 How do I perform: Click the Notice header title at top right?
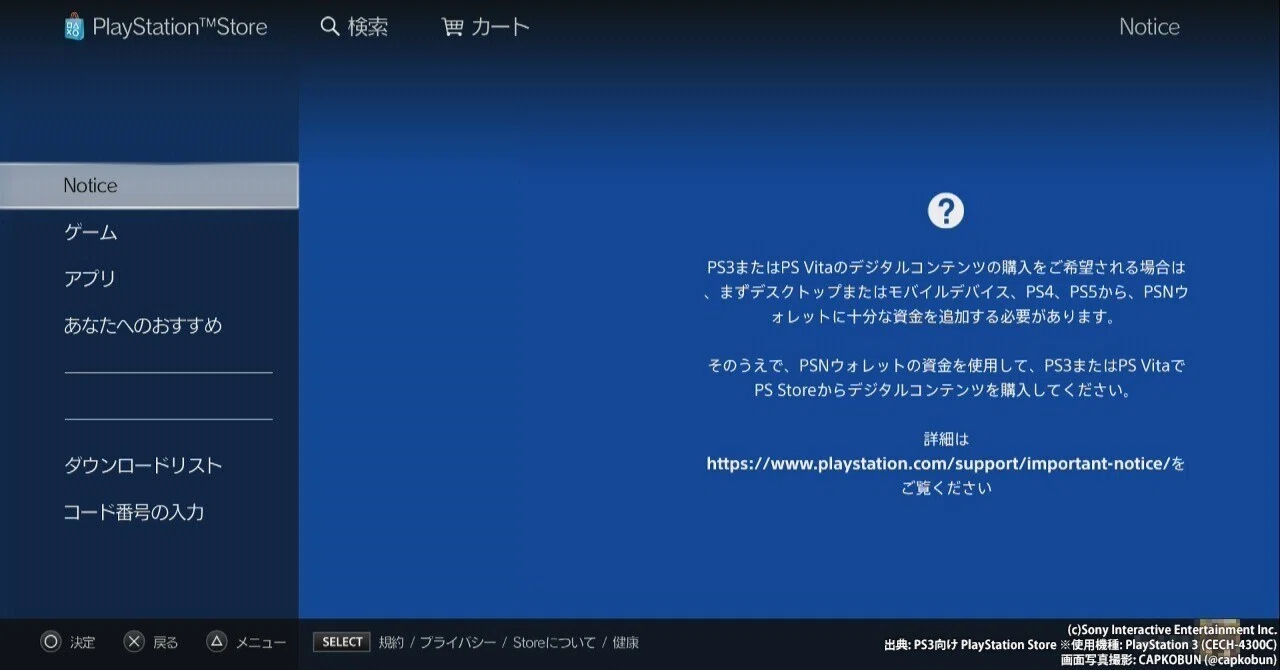[1149, 27]
